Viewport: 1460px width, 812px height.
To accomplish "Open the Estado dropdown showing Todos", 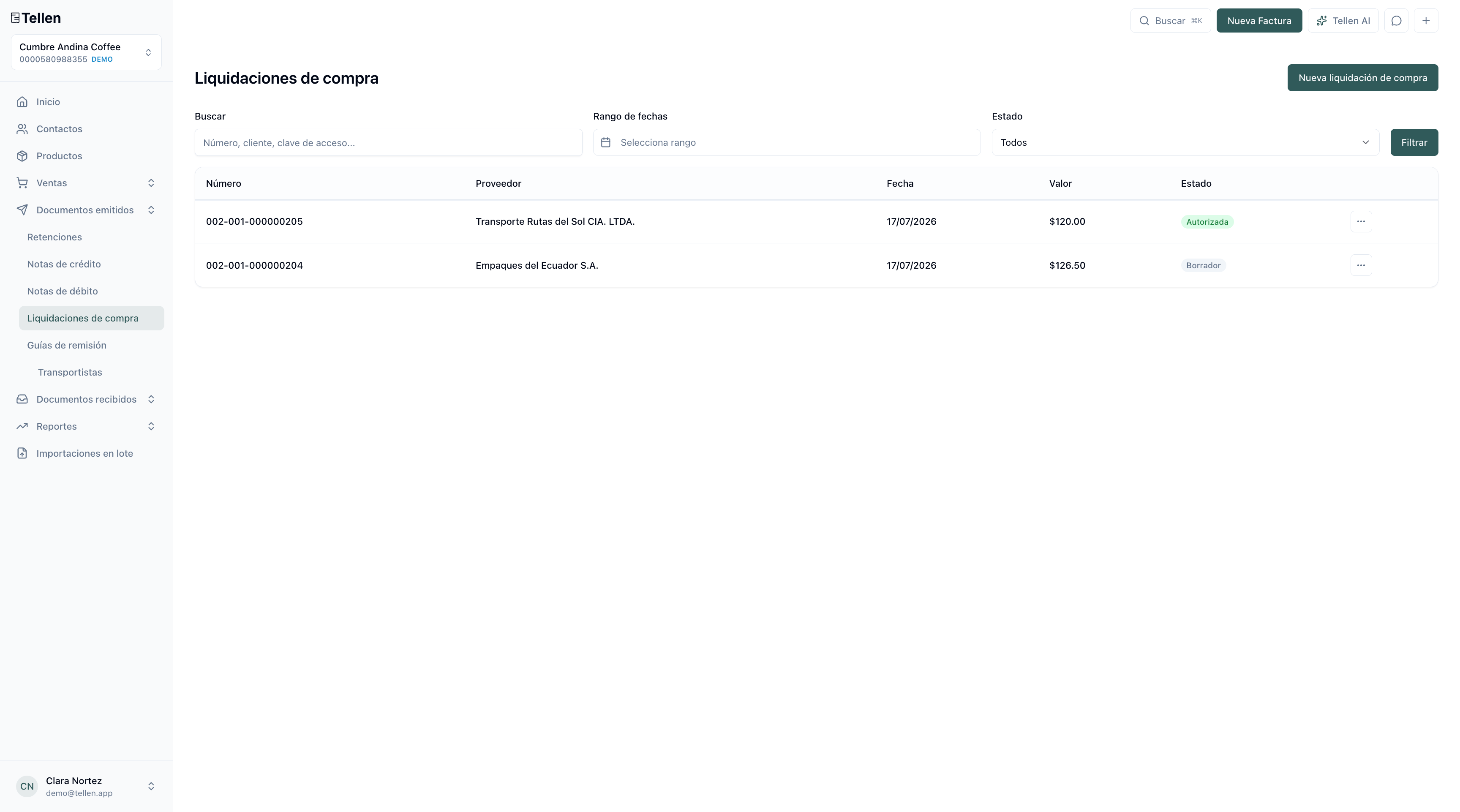I will 1185,142.
